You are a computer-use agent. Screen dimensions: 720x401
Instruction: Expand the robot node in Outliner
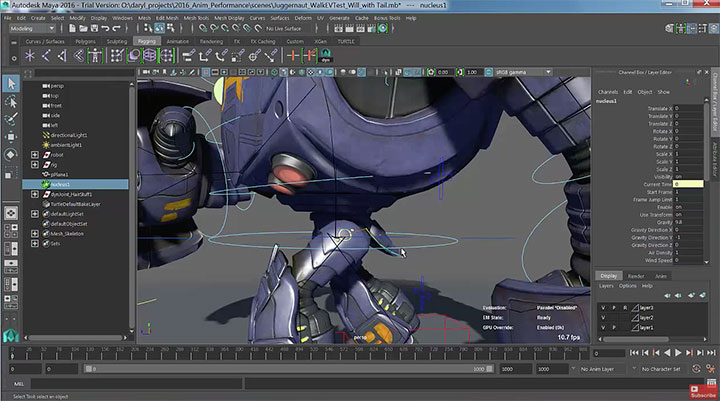(35, 155)
